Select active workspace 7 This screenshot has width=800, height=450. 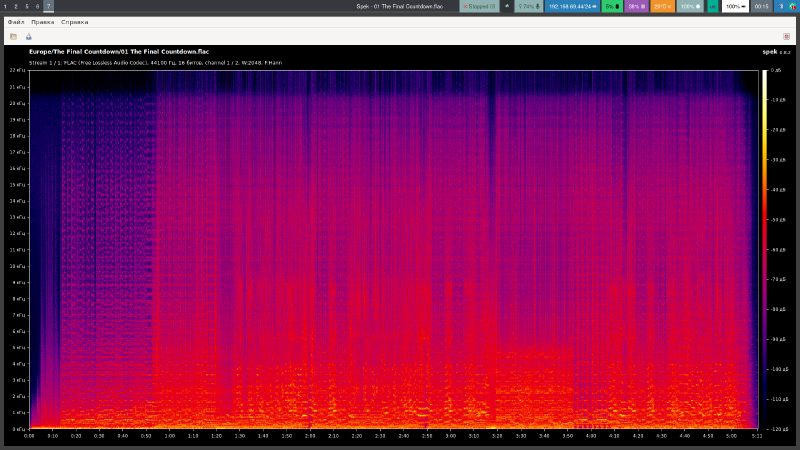48,6
